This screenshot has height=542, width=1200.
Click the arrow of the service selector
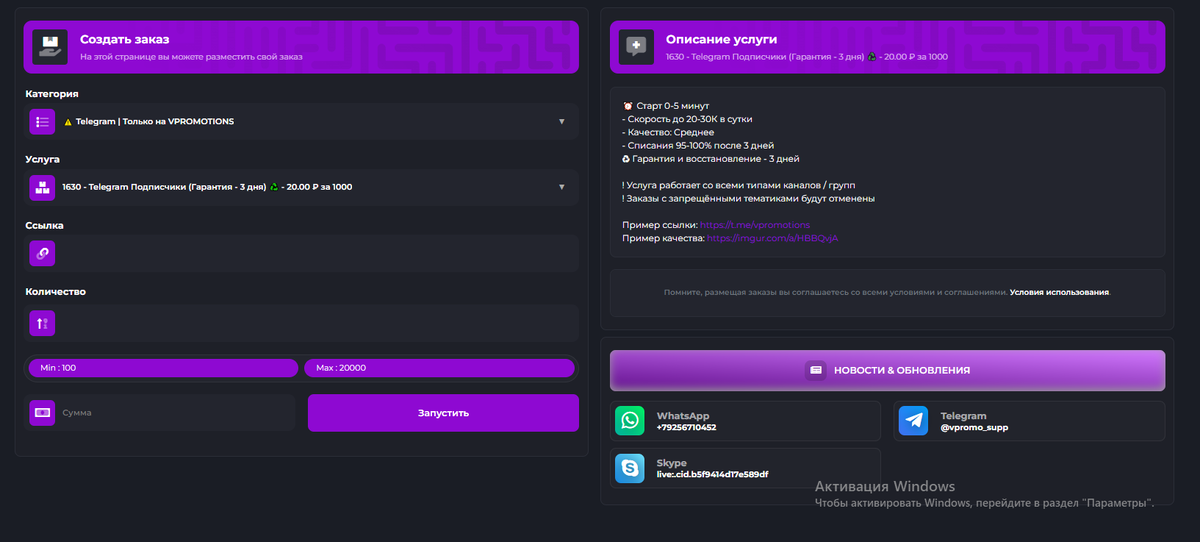pos(562,187)
